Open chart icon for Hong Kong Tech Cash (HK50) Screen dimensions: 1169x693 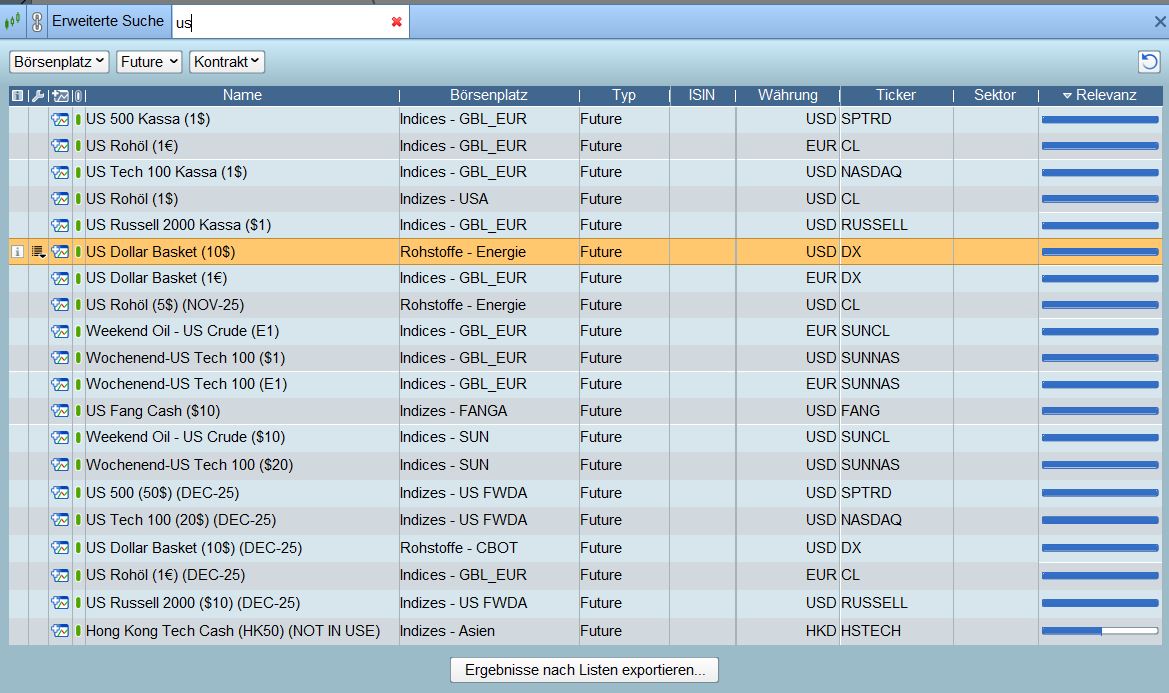pos(60,630)
